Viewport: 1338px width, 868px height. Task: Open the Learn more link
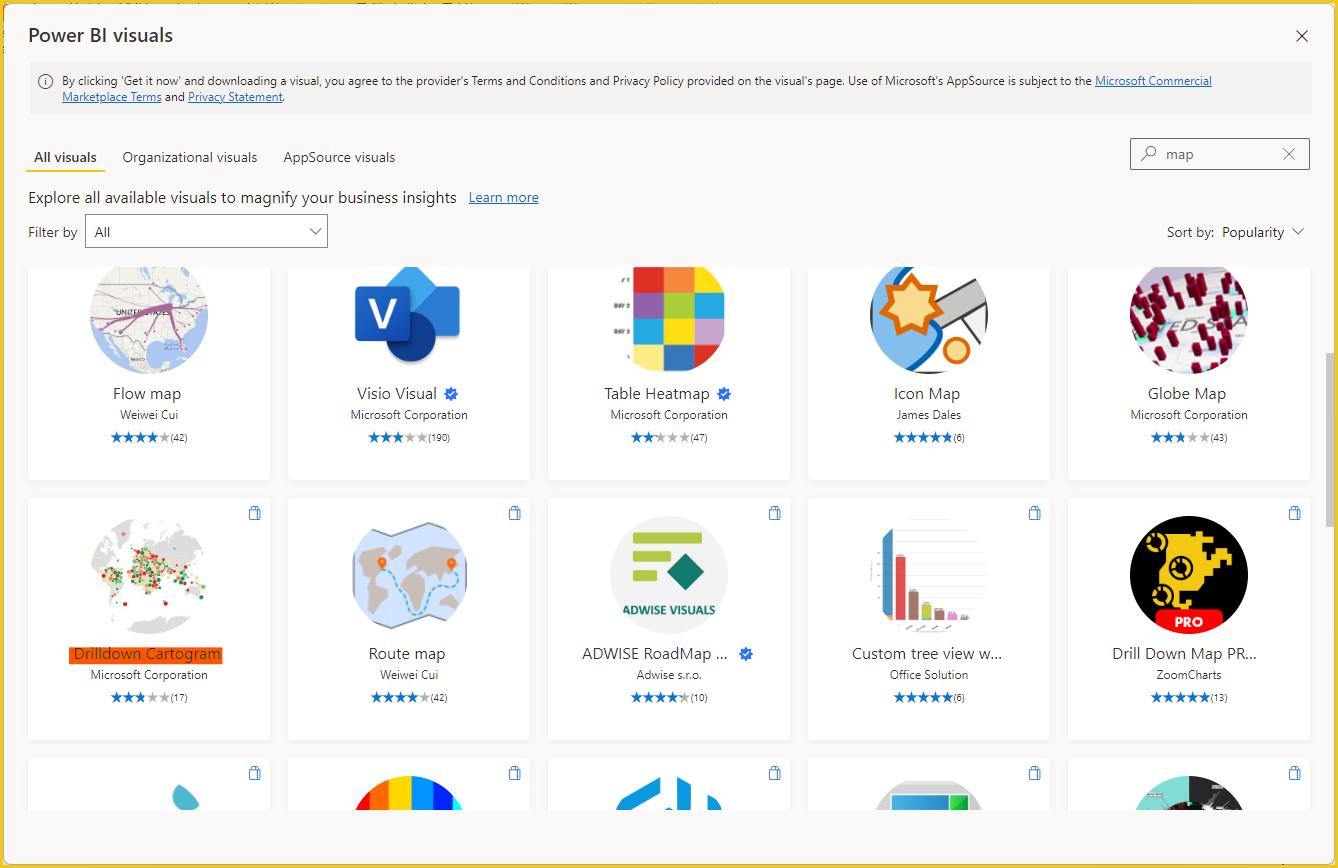pyautogui.click(x=504, y=198)
